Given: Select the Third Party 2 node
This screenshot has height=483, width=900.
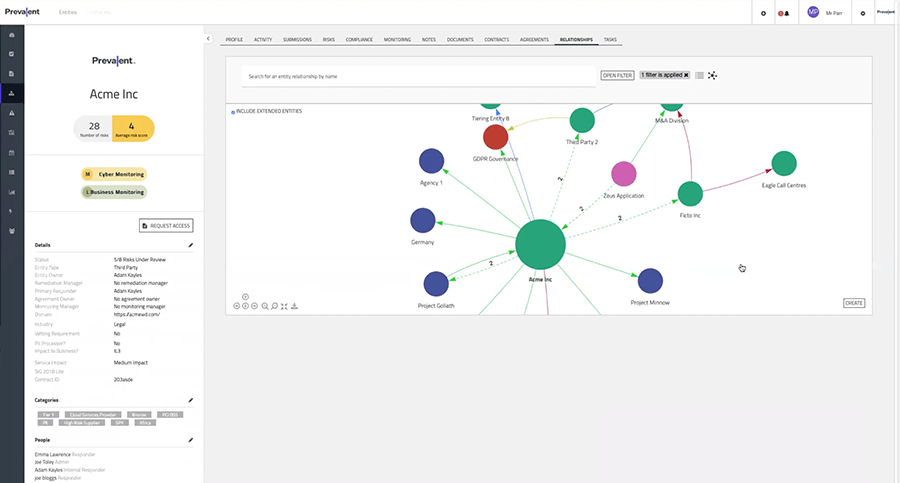Looking at the screenshot, I should tap(582, 121).
